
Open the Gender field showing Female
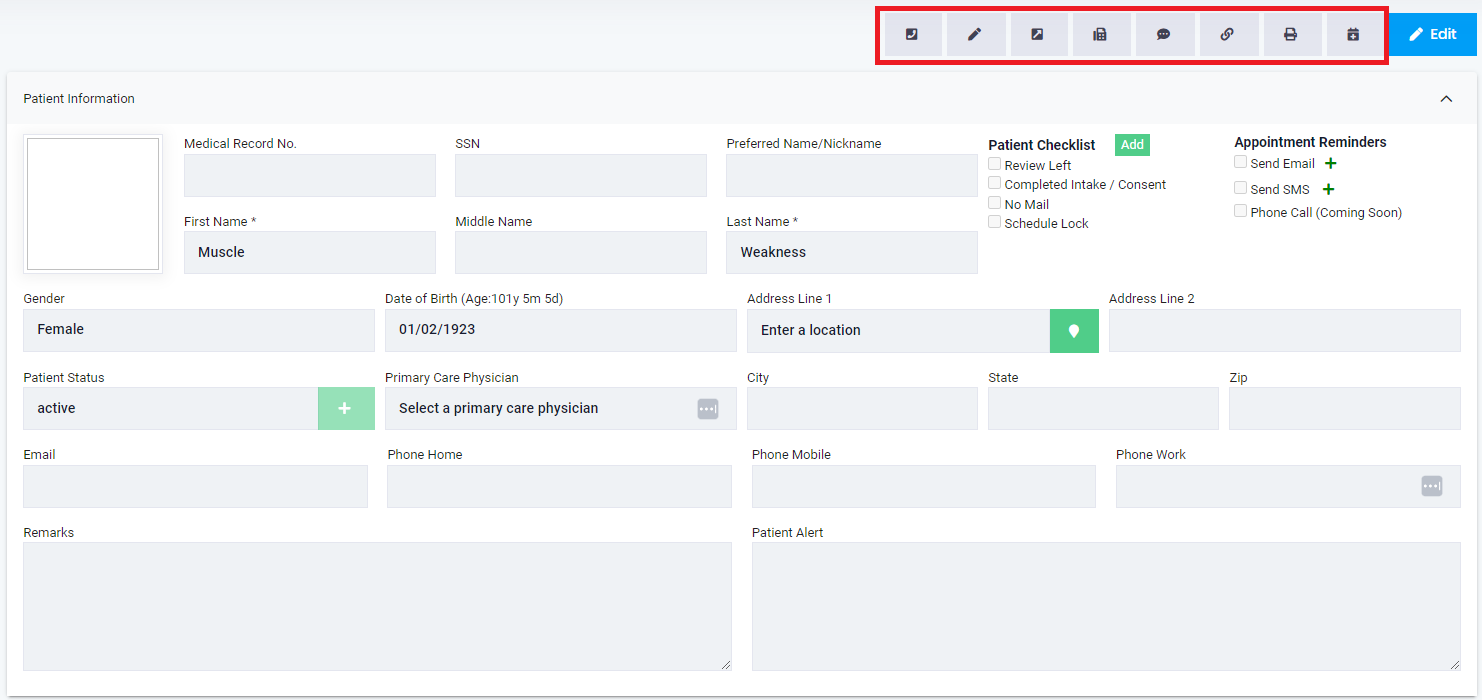(199, 330)
